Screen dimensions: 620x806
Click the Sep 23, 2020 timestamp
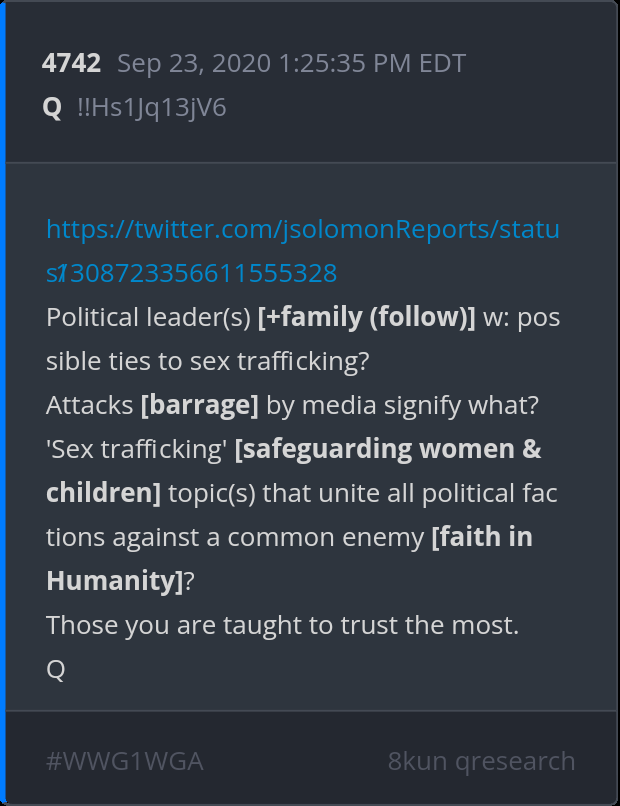[x=291, y=64]
